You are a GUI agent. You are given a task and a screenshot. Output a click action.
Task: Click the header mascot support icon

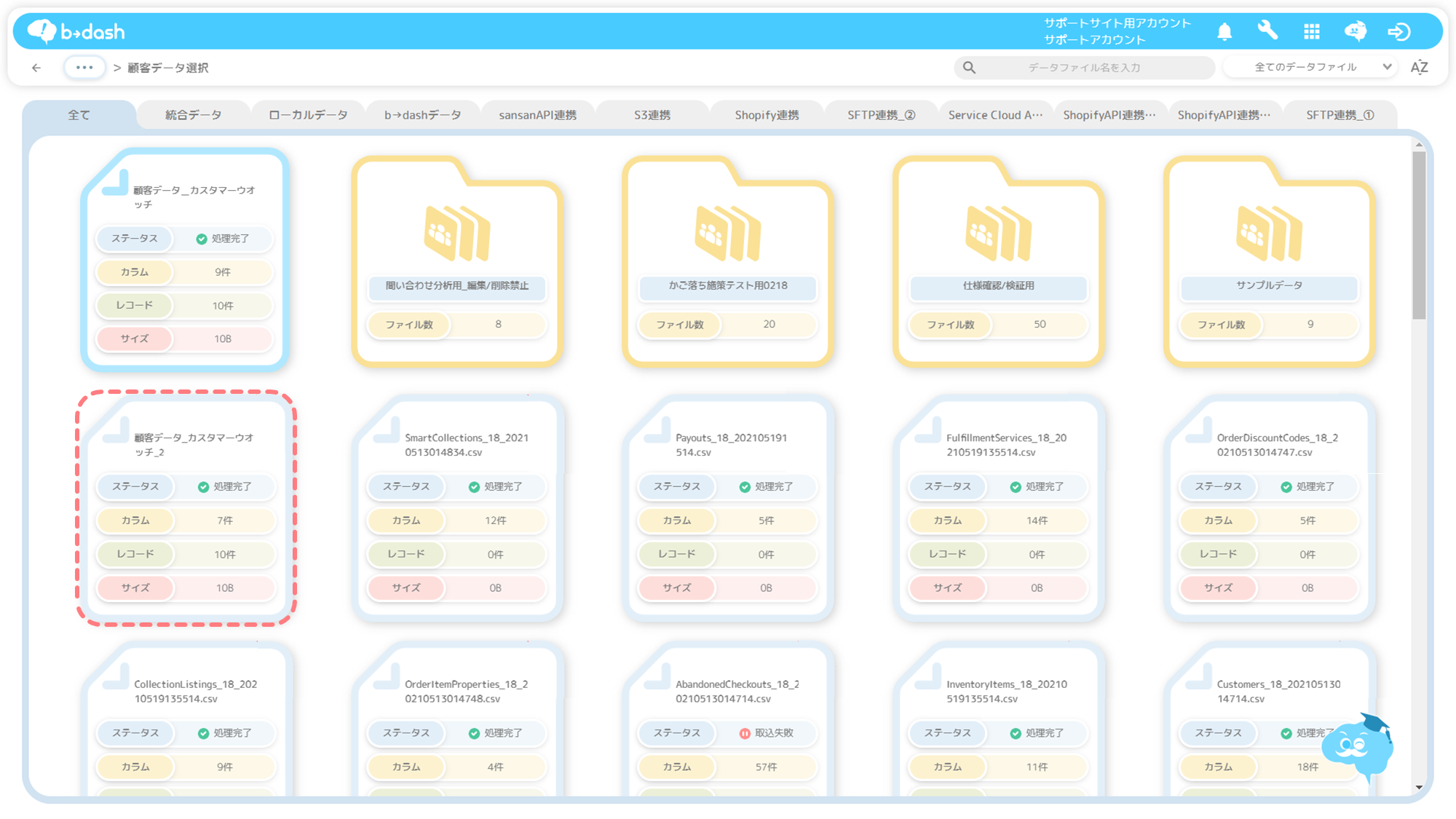(x=1355, y=31)
